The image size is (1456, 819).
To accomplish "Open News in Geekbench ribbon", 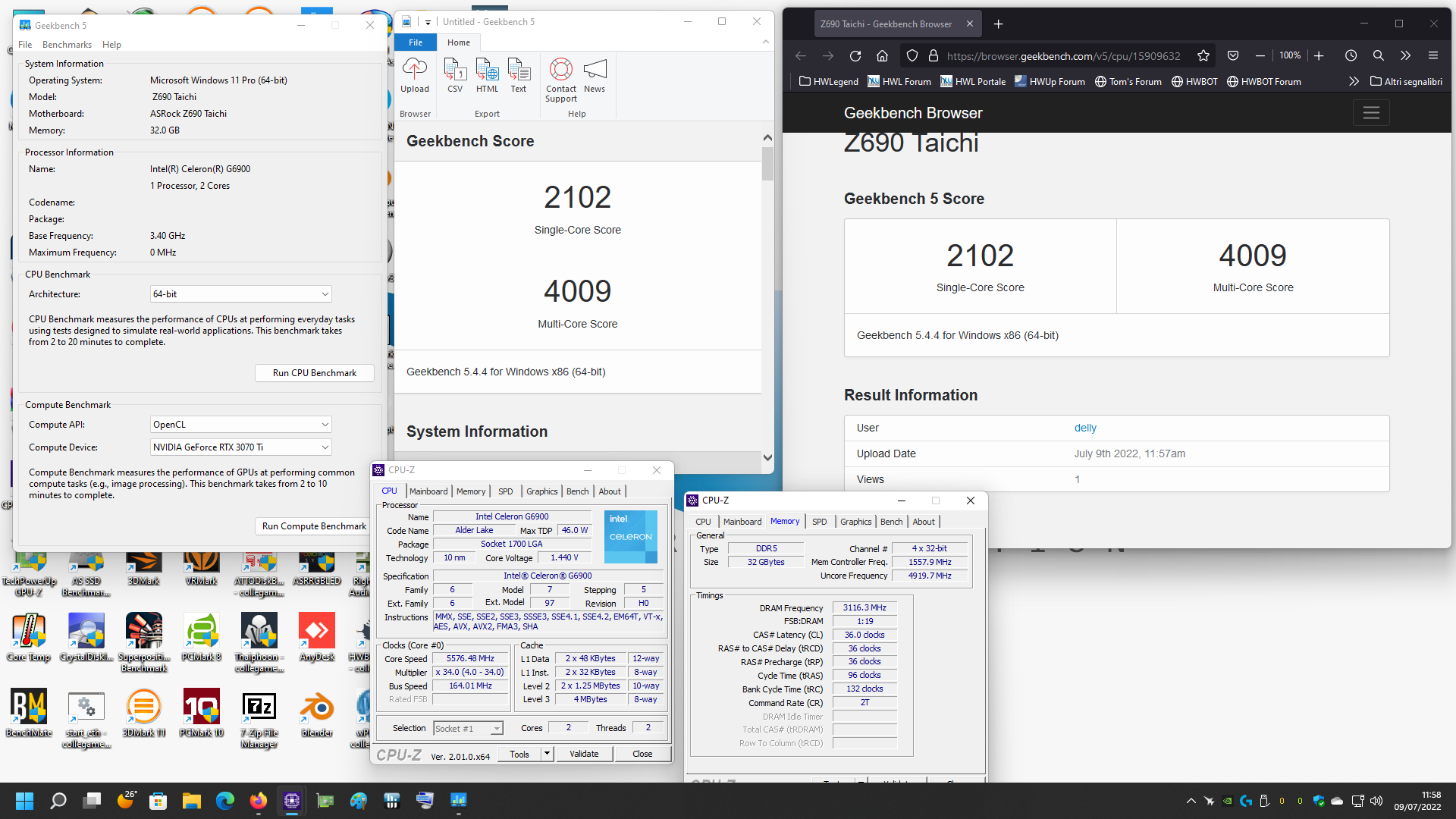I will tap(595, 76).
